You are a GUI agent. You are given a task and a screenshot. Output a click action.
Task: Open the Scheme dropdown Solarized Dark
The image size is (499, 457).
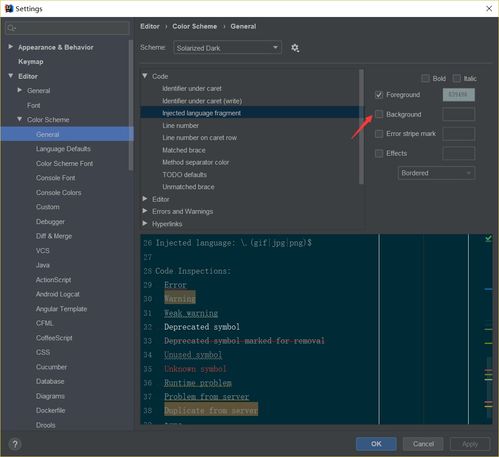tap(227, 48)
